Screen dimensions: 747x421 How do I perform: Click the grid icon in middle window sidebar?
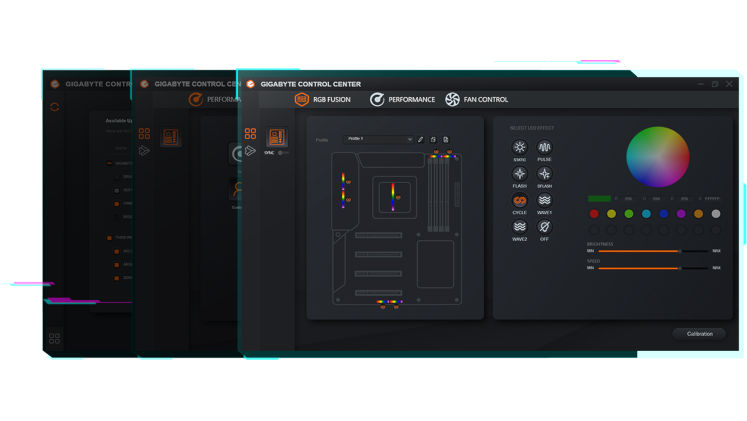144,133
